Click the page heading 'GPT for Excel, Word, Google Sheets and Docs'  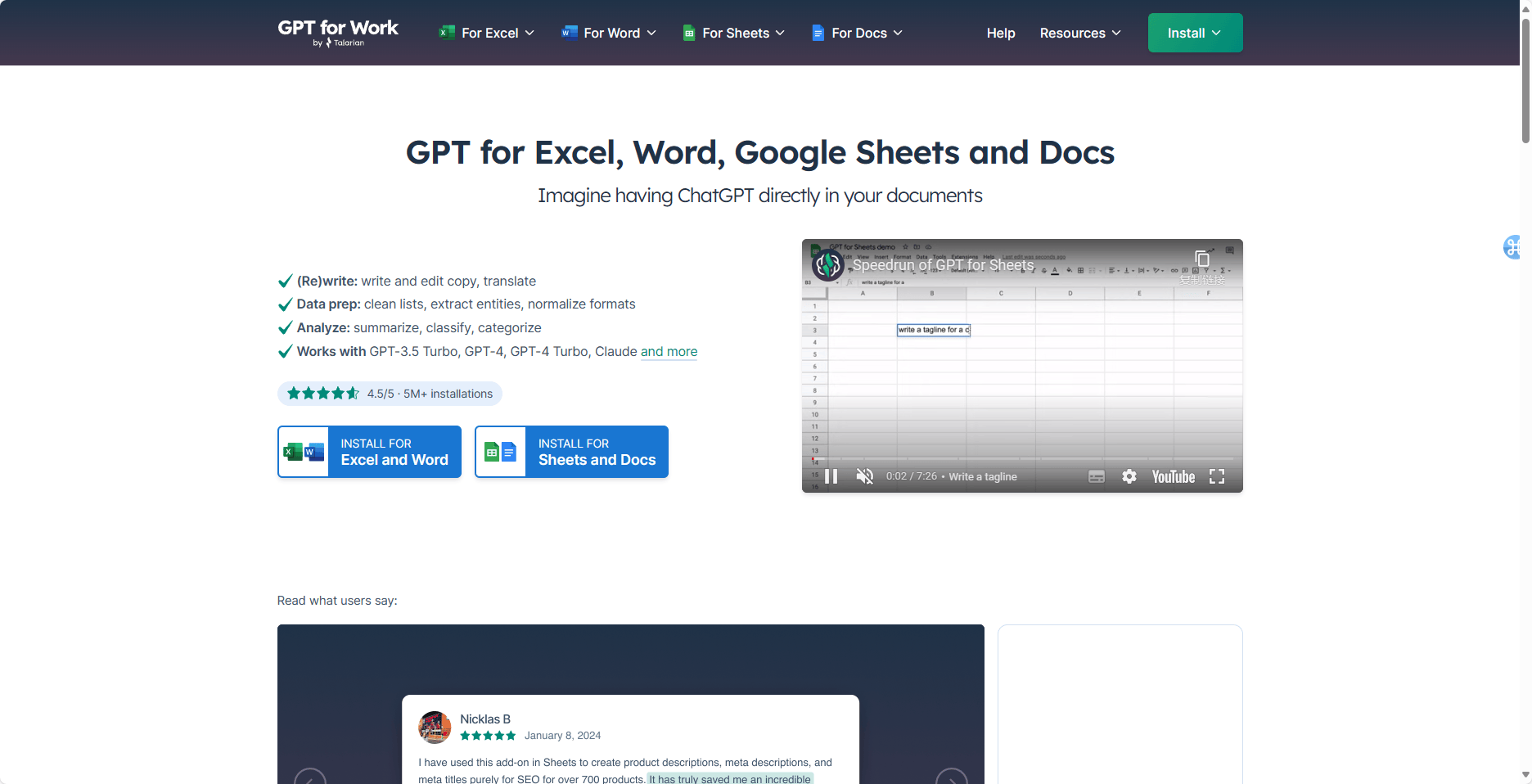(x=760, y=152)
